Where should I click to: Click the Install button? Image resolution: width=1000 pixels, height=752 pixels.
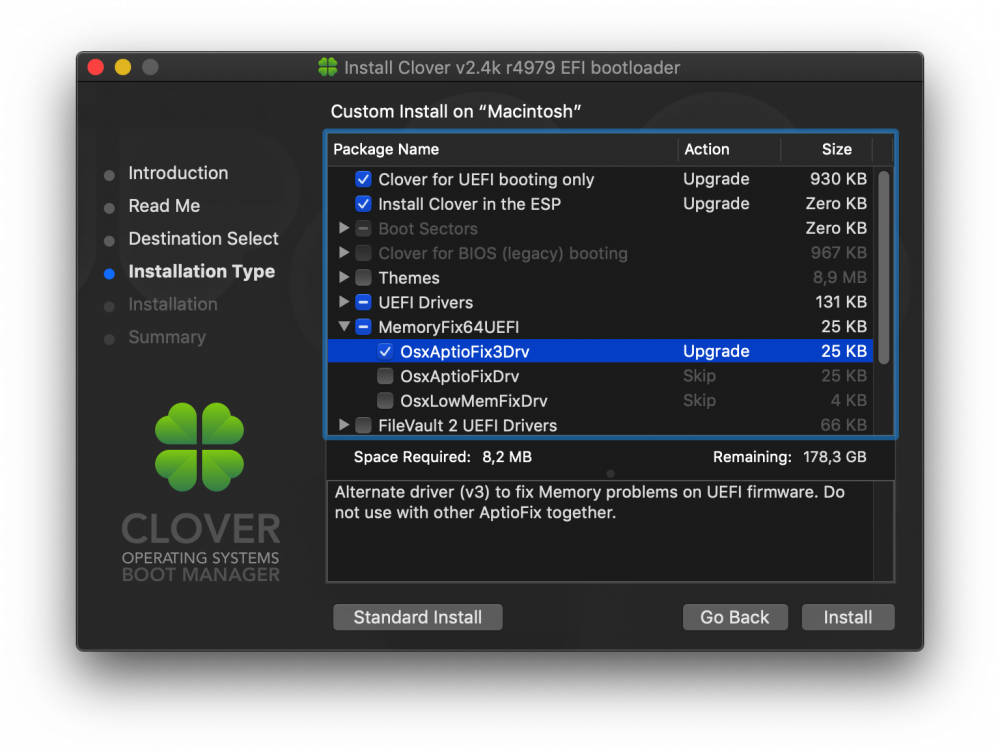click(848, 617)
